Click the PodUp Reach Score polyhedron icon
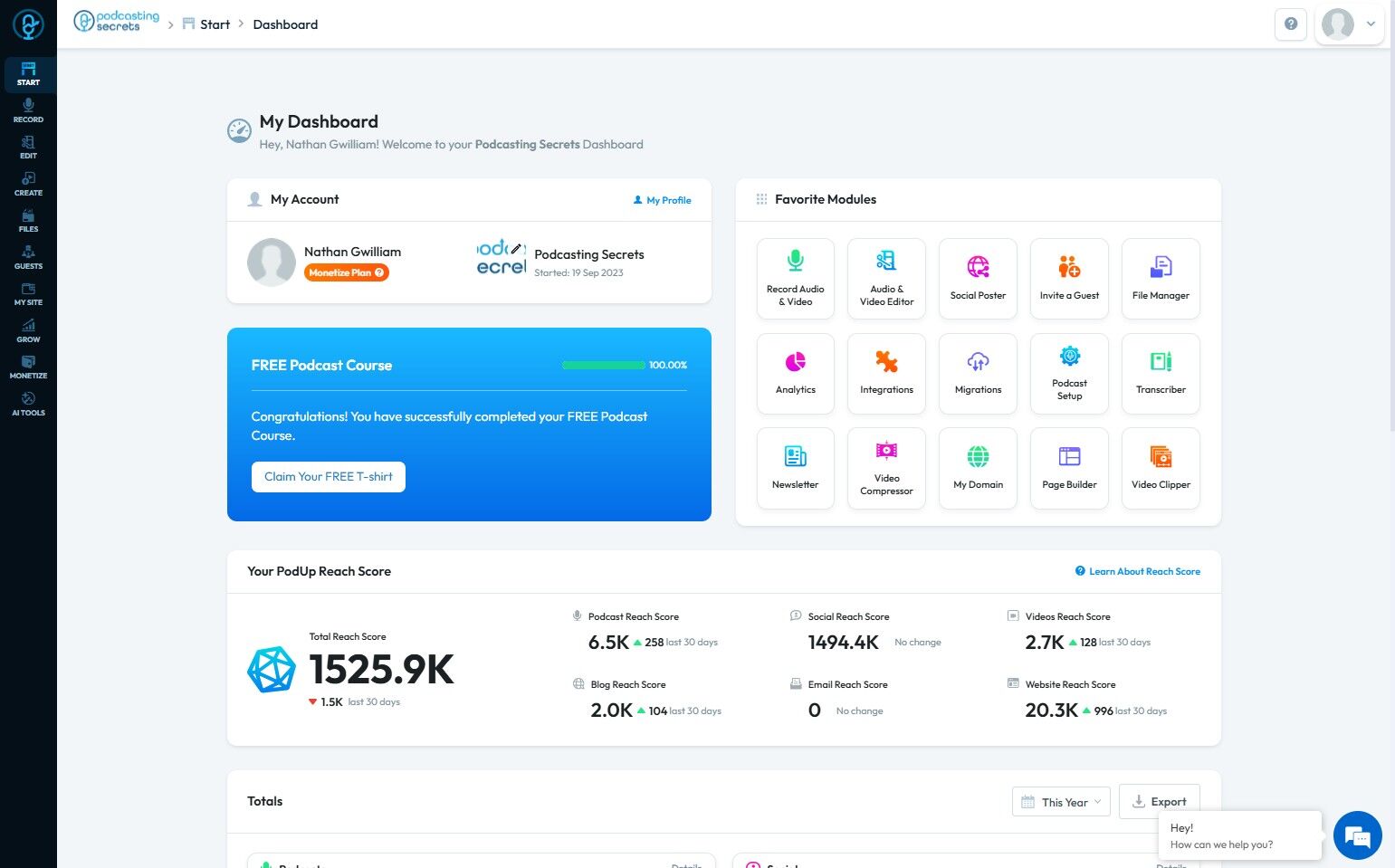1395x868 pixels. [x=271, y=670]
